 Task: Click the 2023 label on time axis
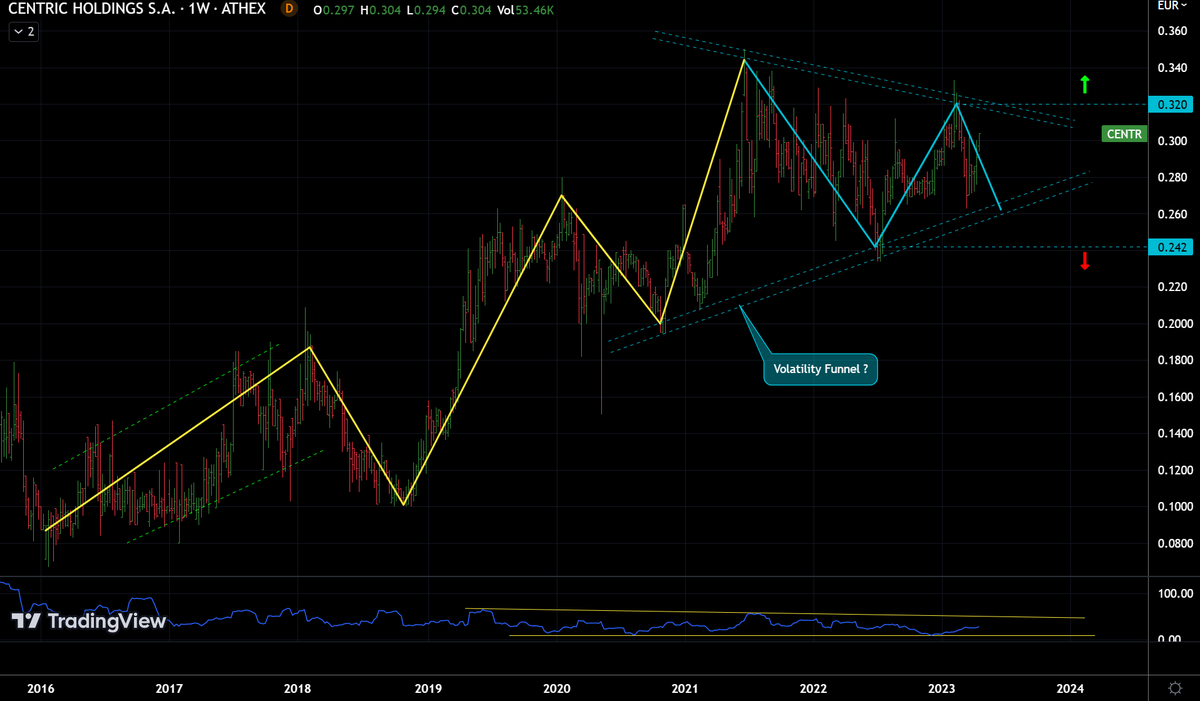[943, 688]
